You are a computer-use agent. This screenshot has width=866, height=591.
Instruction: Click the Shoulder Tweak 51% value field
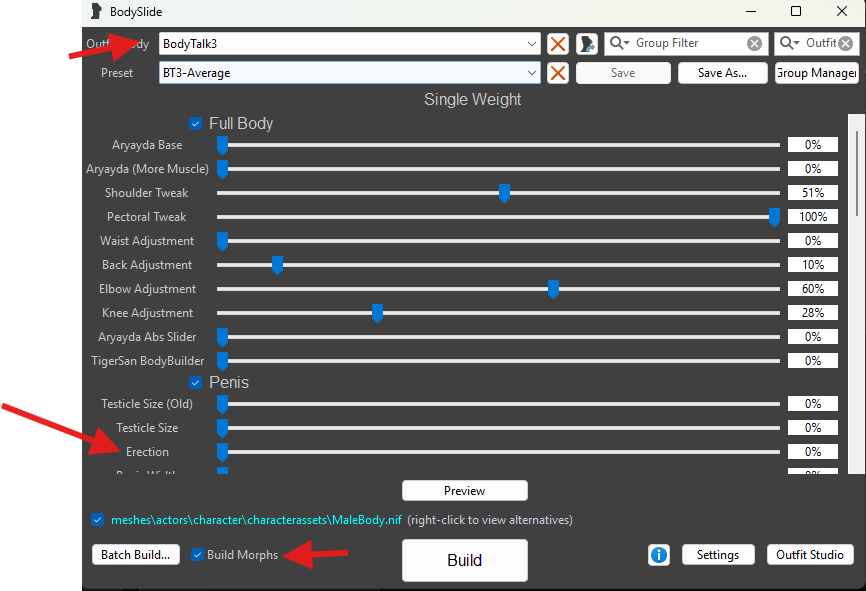tap(813, 193)
